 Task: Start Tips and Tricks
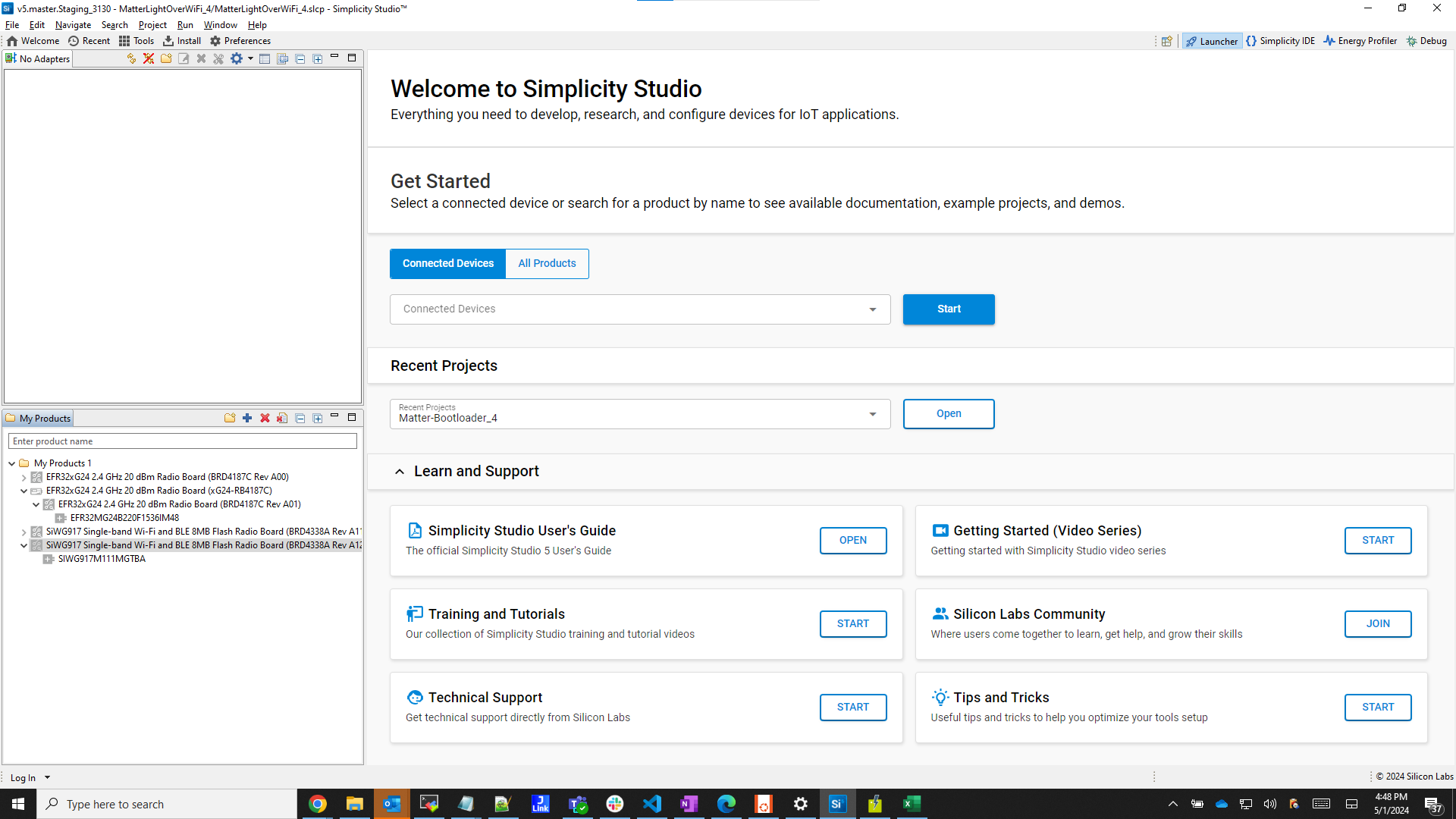[1378, 707]
